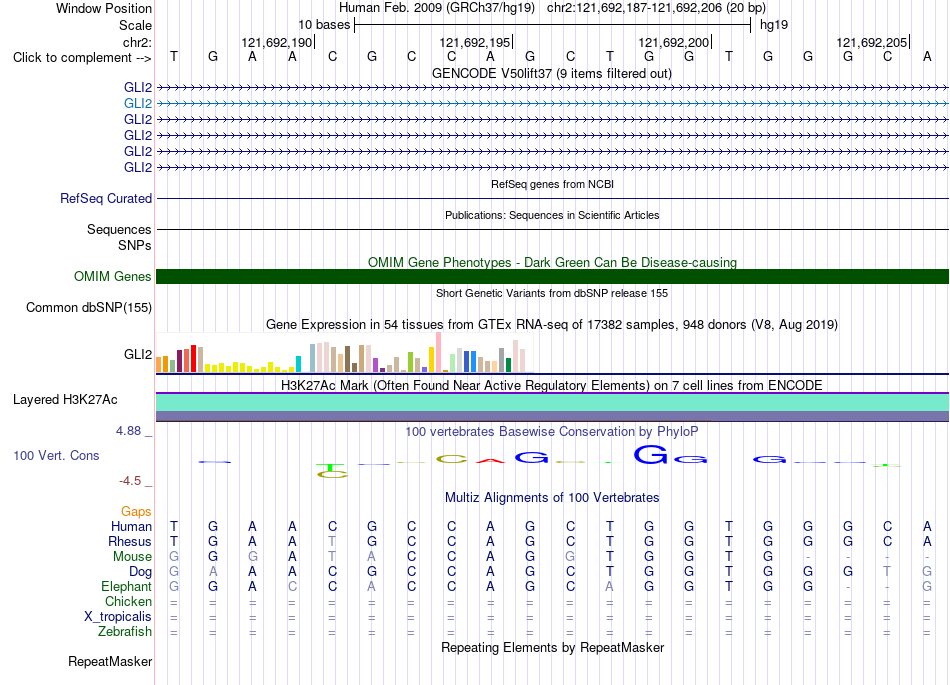This screenshot has height=685, width=950.
Task: Click the turquoise H3K27Ac signal band
Action: pyautogui.click(x=552, y=402)
